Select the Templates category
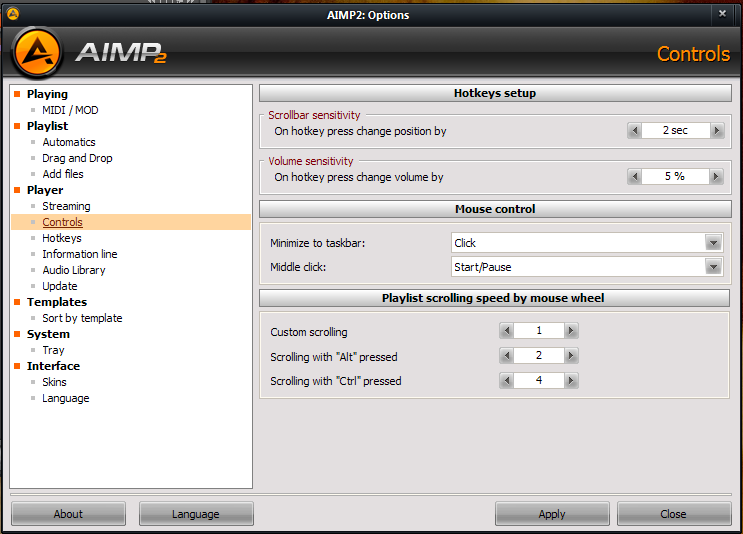The image size is (743, 534). pyautogui.click(x=57, y=302)
